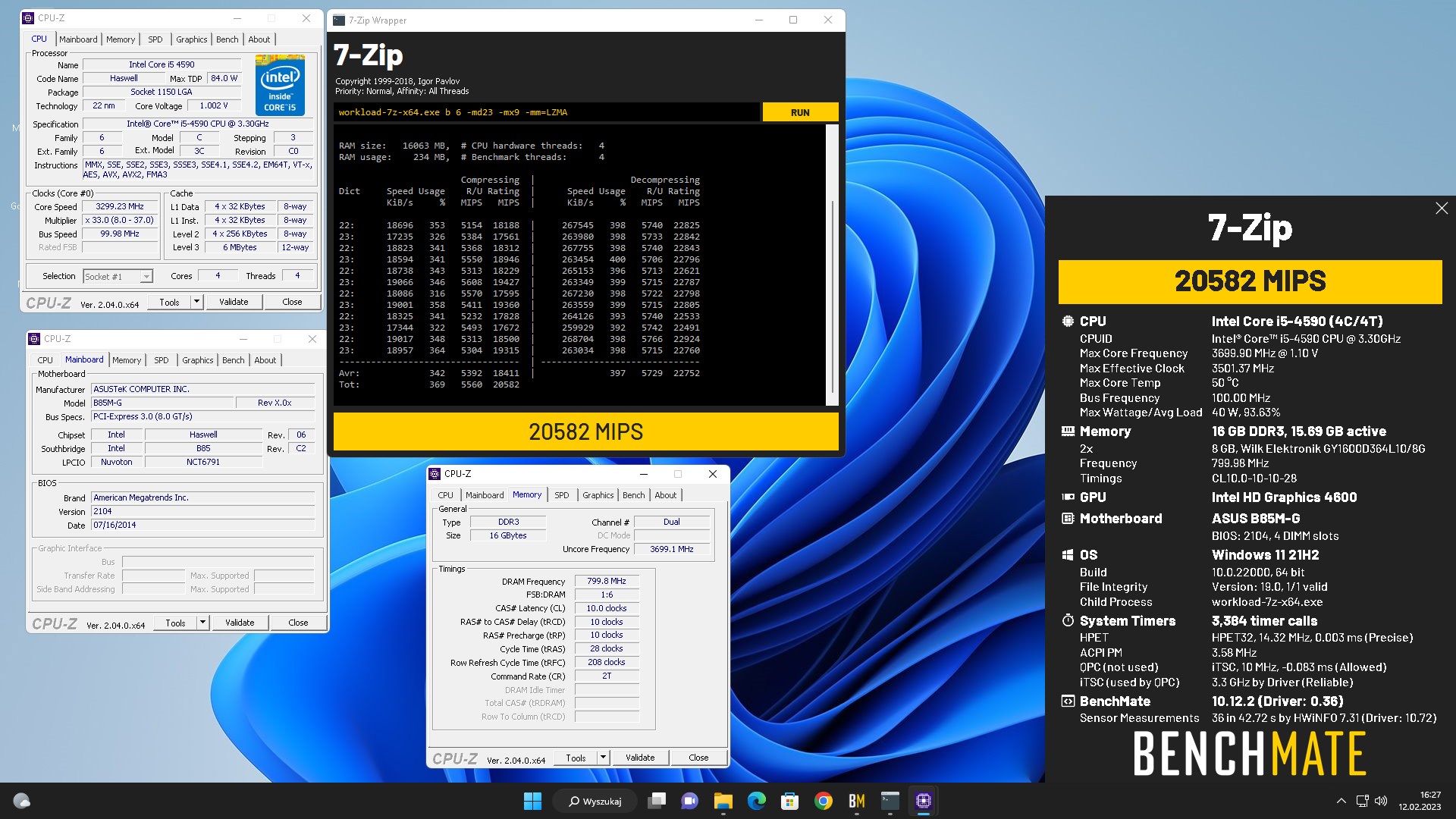The height and width of the screenshot is (819, 1456).
Task: Select CPU-Z icon on taskbar
Action: click(923, 801)
